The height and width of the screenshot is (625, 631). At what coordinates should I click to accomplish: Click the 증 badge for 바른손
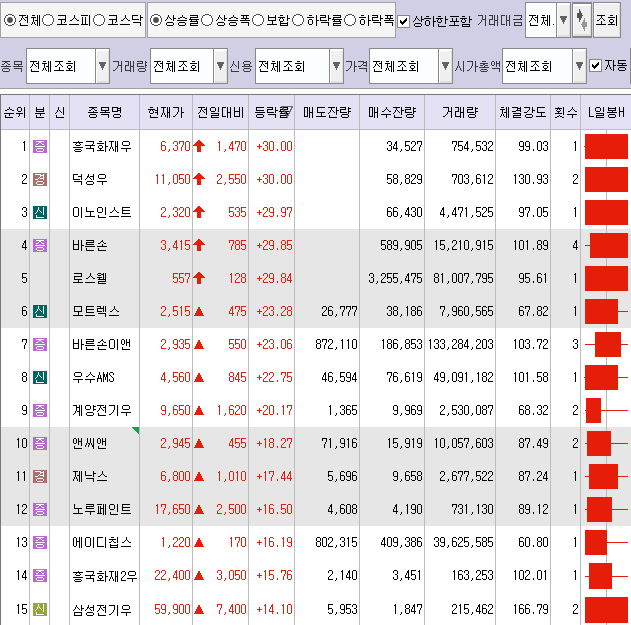39,245
